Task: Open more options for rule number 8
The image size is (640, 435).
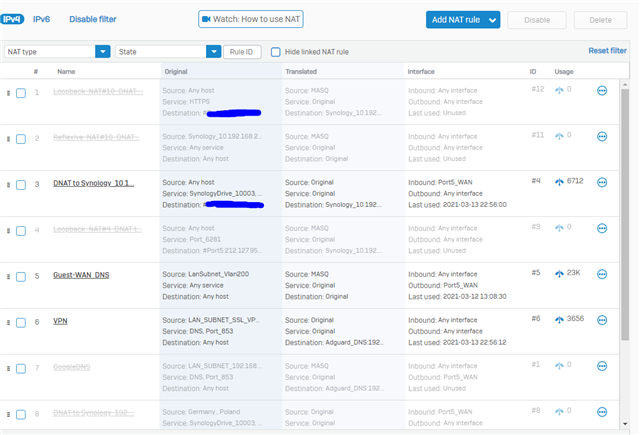Action: pos(602,412)
